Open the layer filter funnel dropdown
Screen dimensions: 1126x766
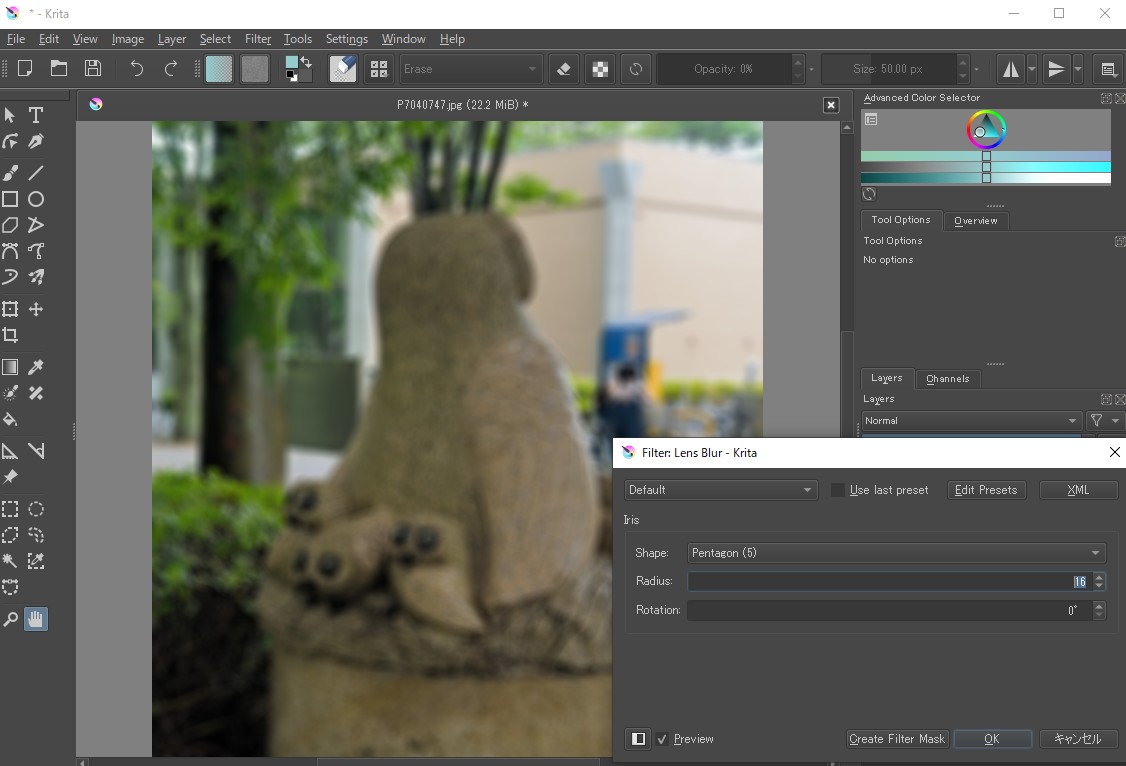click(1104, 421)
